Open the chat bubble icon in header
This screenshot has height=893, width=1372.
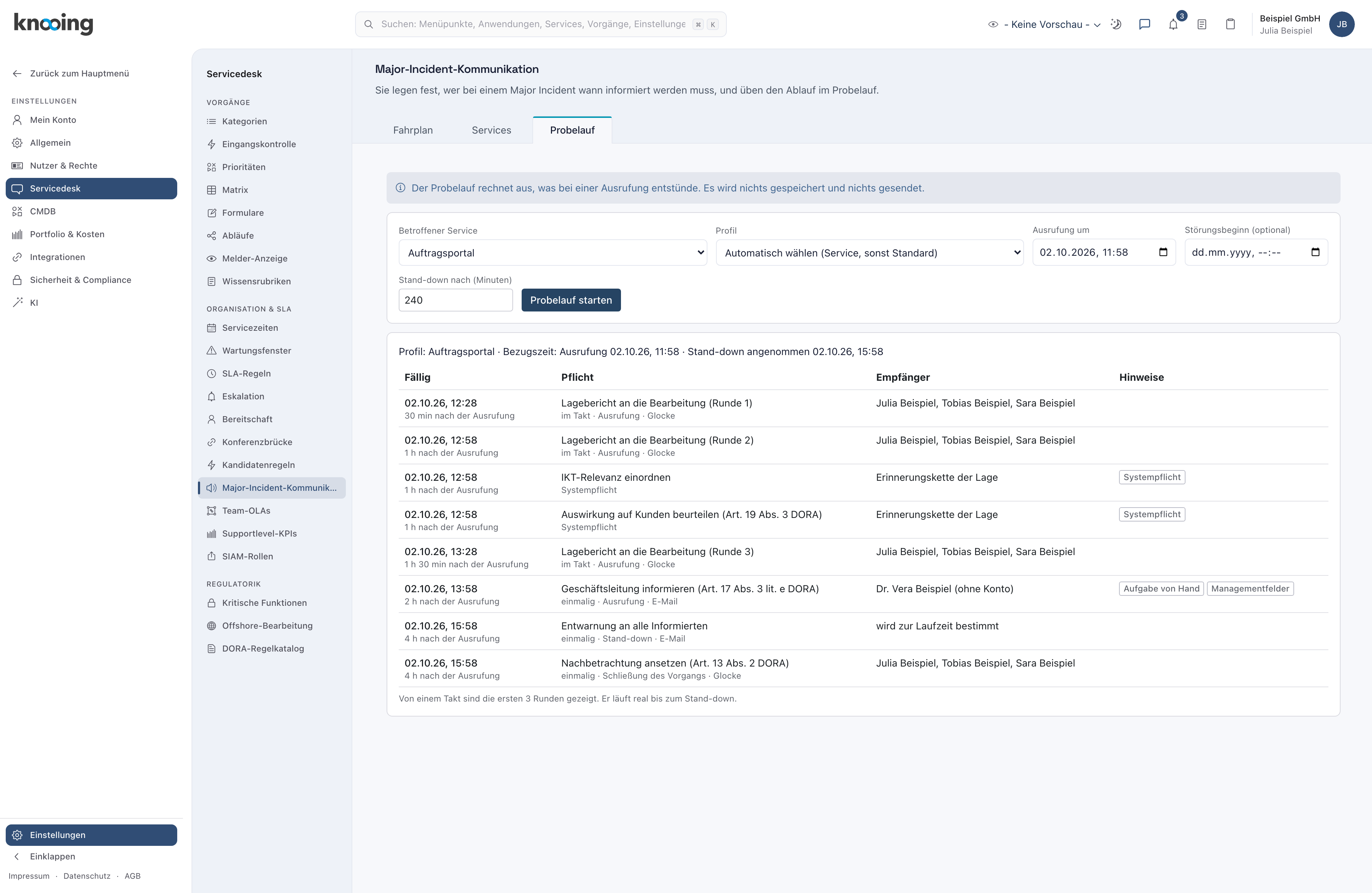coord(1144,24)
